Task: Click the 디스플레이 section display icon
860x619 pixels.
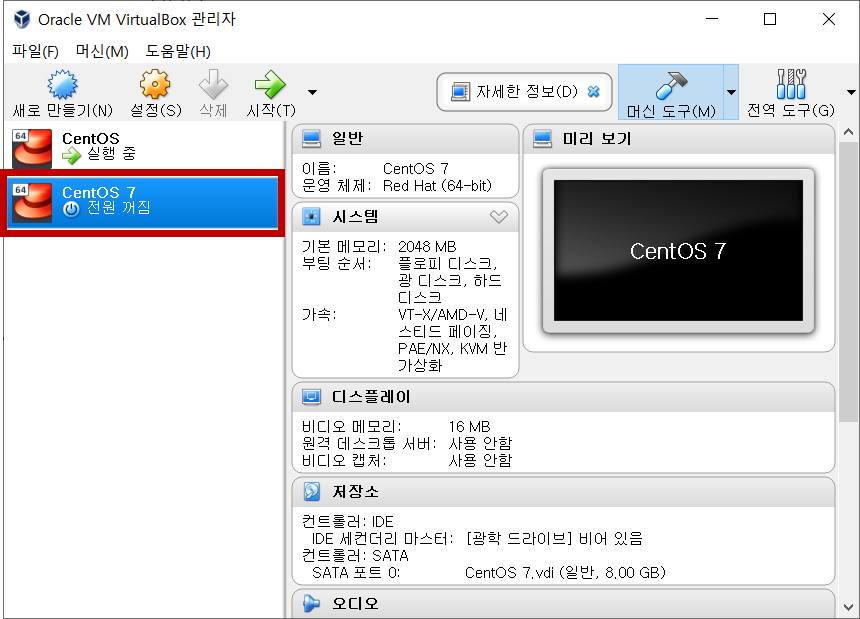Action: click(312, 397)
